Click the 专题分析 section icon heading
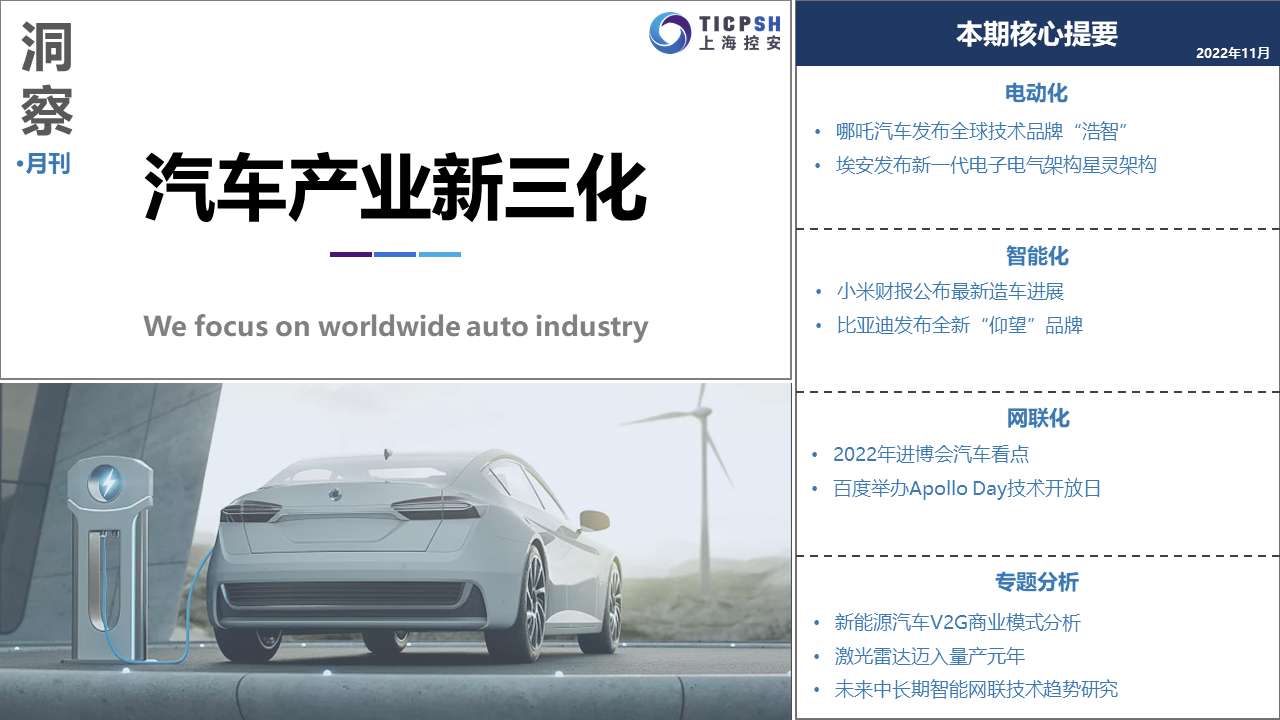The height and width of the screenshot is (720, 1280). (x=1037, y=581)
